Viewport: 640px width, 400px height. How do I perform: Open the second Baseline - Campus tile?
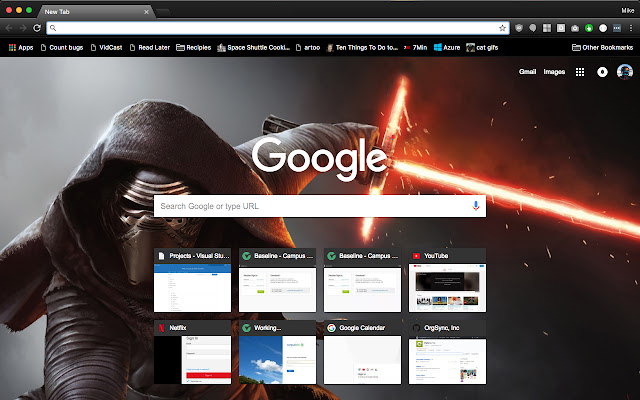pos(362,280)
